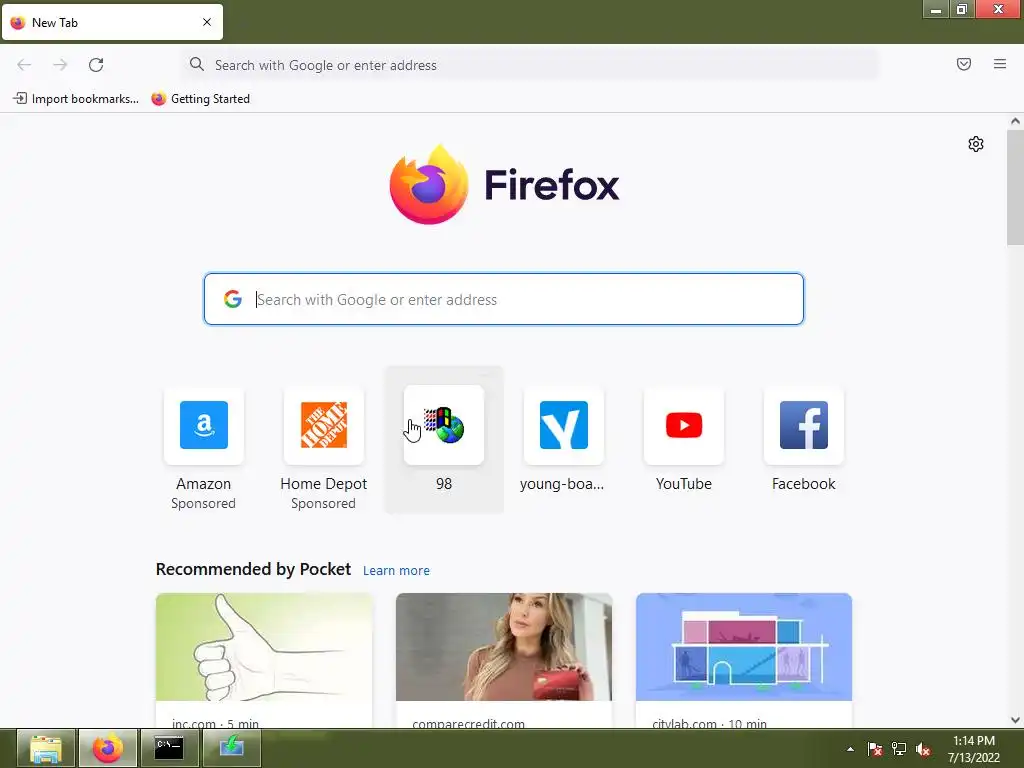Click the Google logo in search box

pyautogui.click(x=232, y=299)
